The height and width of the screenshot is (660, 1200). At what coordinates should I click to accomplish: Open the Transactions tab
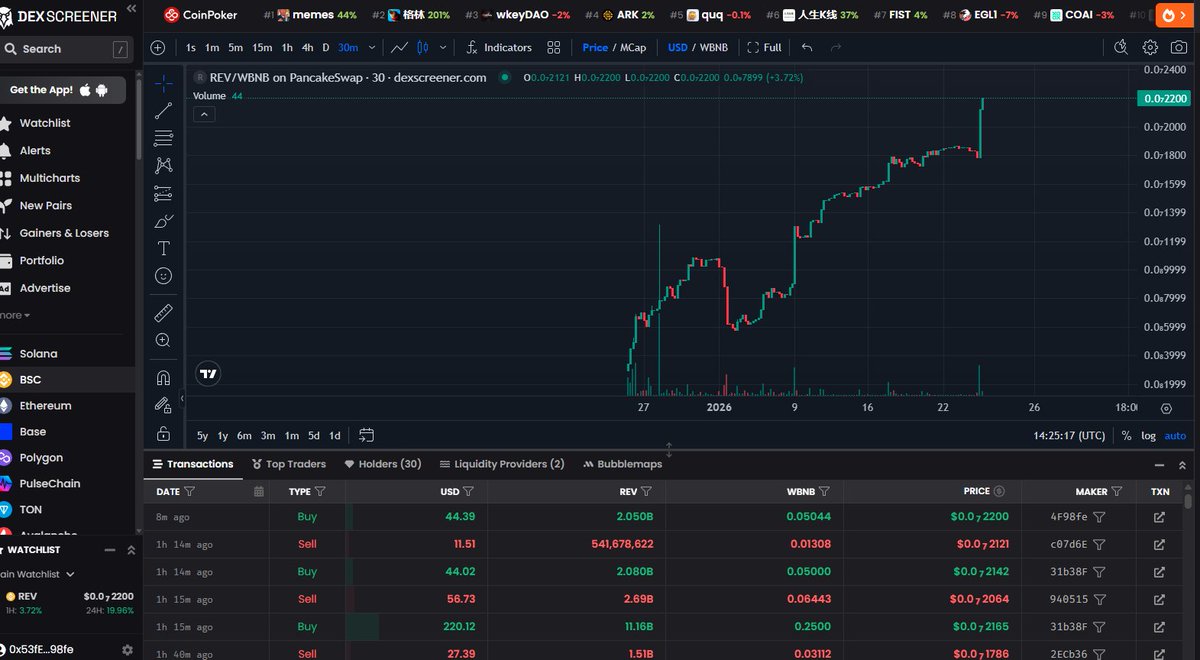point(192,464)
